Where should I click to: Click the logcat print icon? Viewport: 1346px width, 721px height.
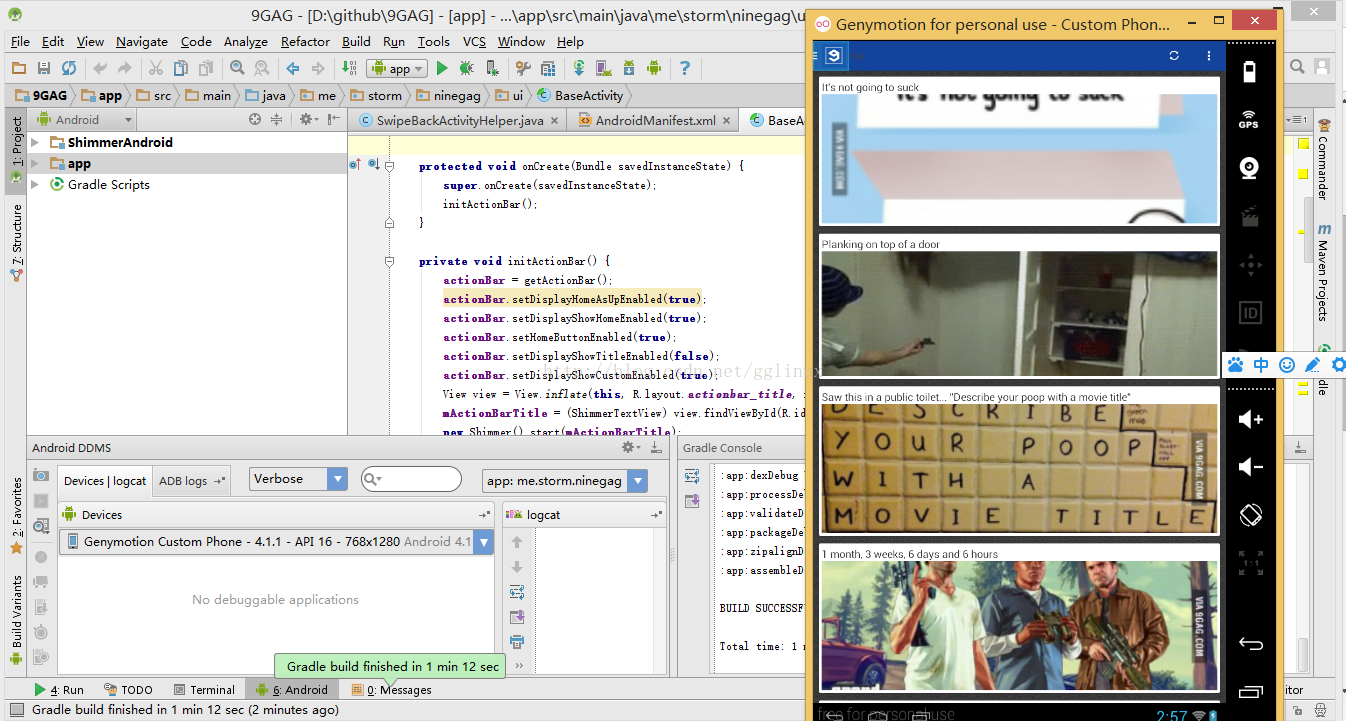pos(517,641)
